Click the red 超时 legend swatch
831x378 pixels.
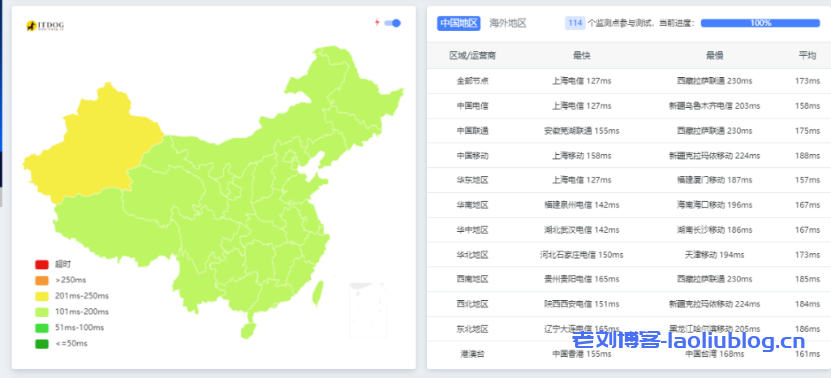[x=42, y=264]
